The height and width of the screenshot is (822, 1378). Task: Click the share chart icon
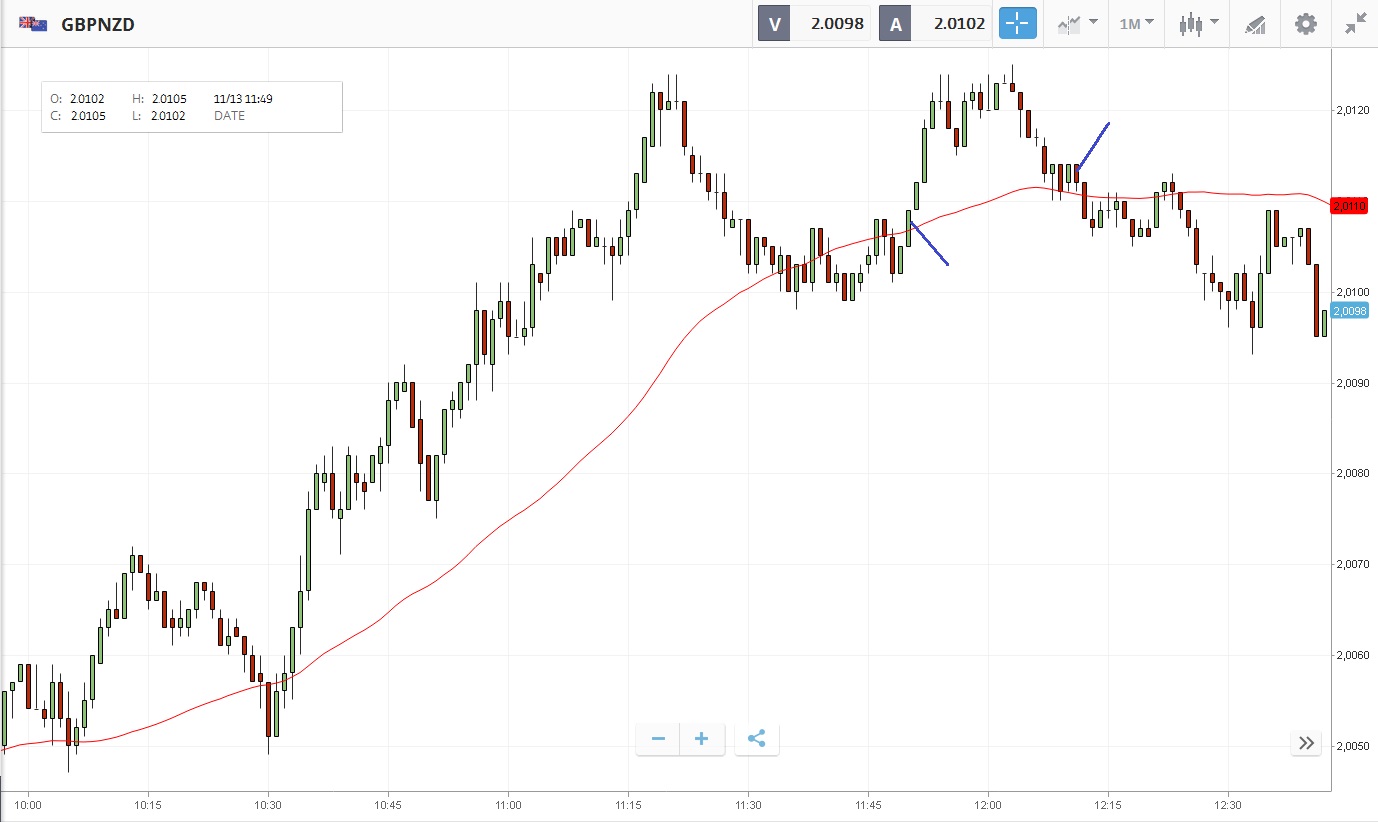756,739
